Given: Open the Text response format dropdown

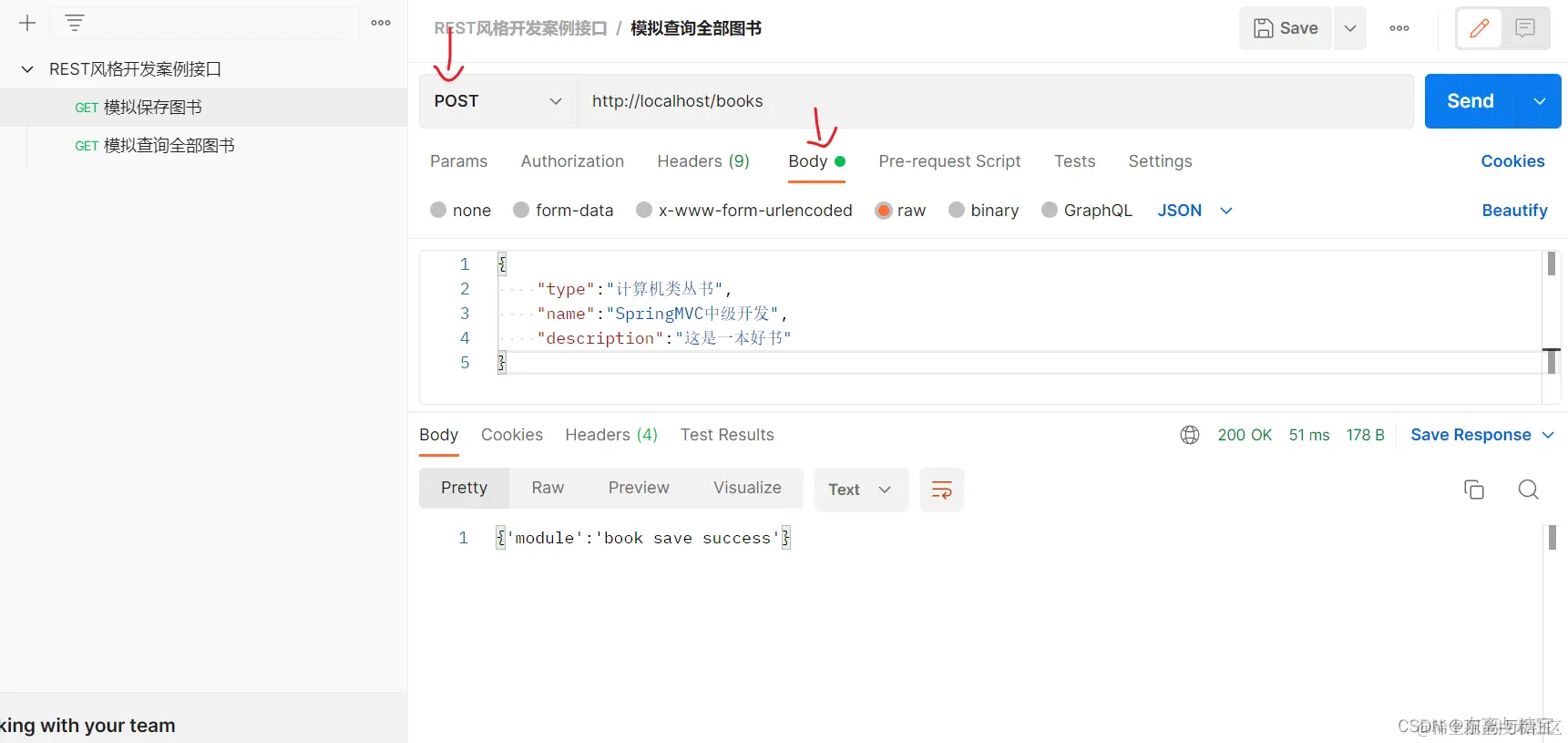Looking at the screenshot, I should 861,490.
